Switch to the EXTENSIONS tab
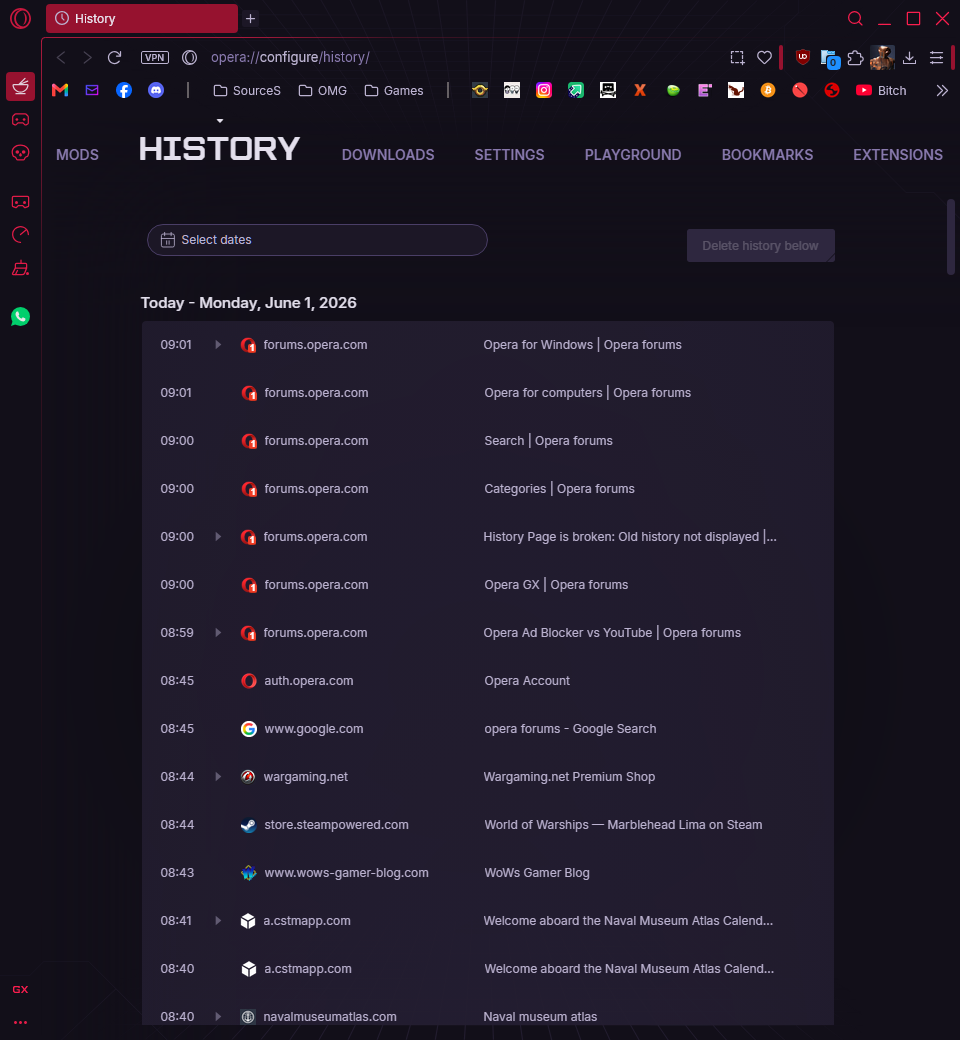Image resolution: width=960 pixels, height=1040 pixels. (x=898, y=155)
